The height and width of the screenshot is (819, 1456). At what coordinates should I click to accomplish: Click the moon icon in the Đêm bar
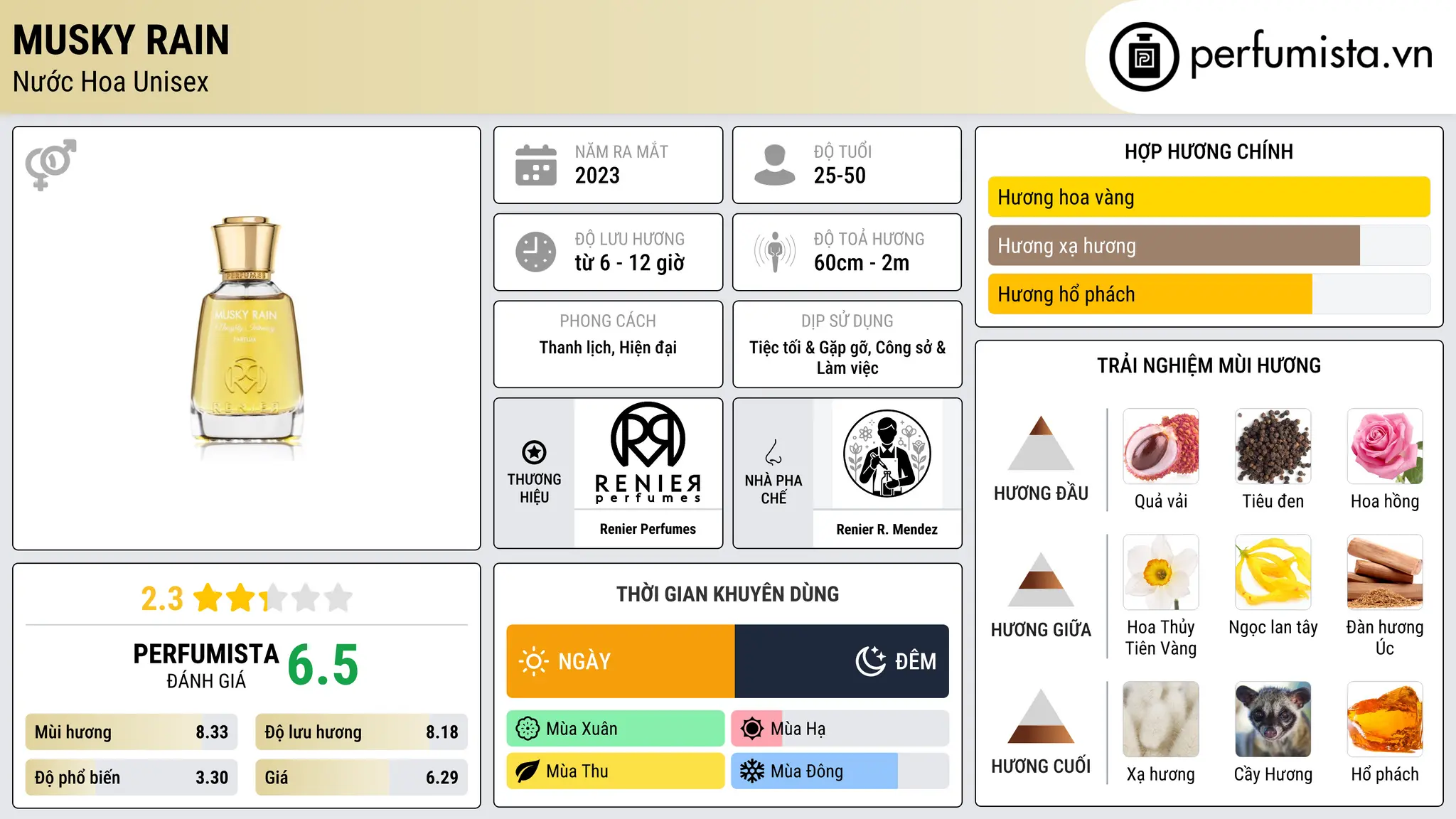(x=871, y=661)
